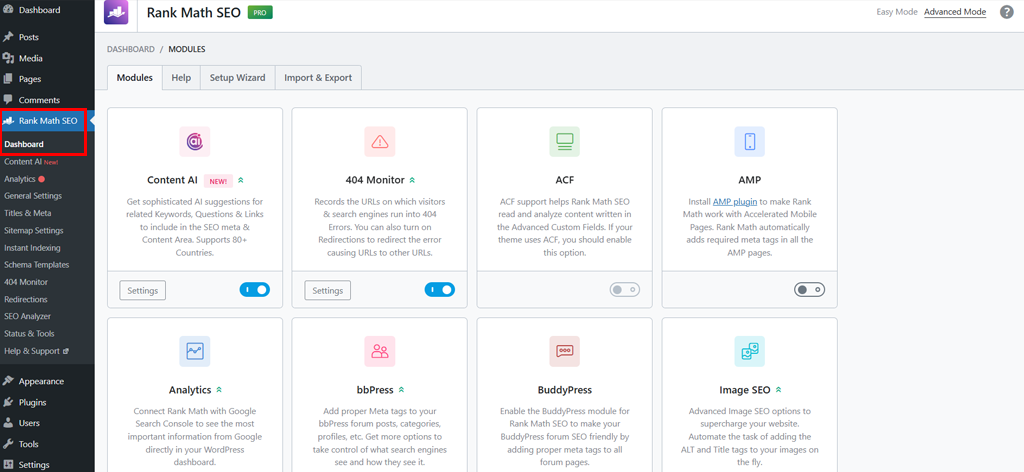Open Titles & Meta submenu item

27,213
